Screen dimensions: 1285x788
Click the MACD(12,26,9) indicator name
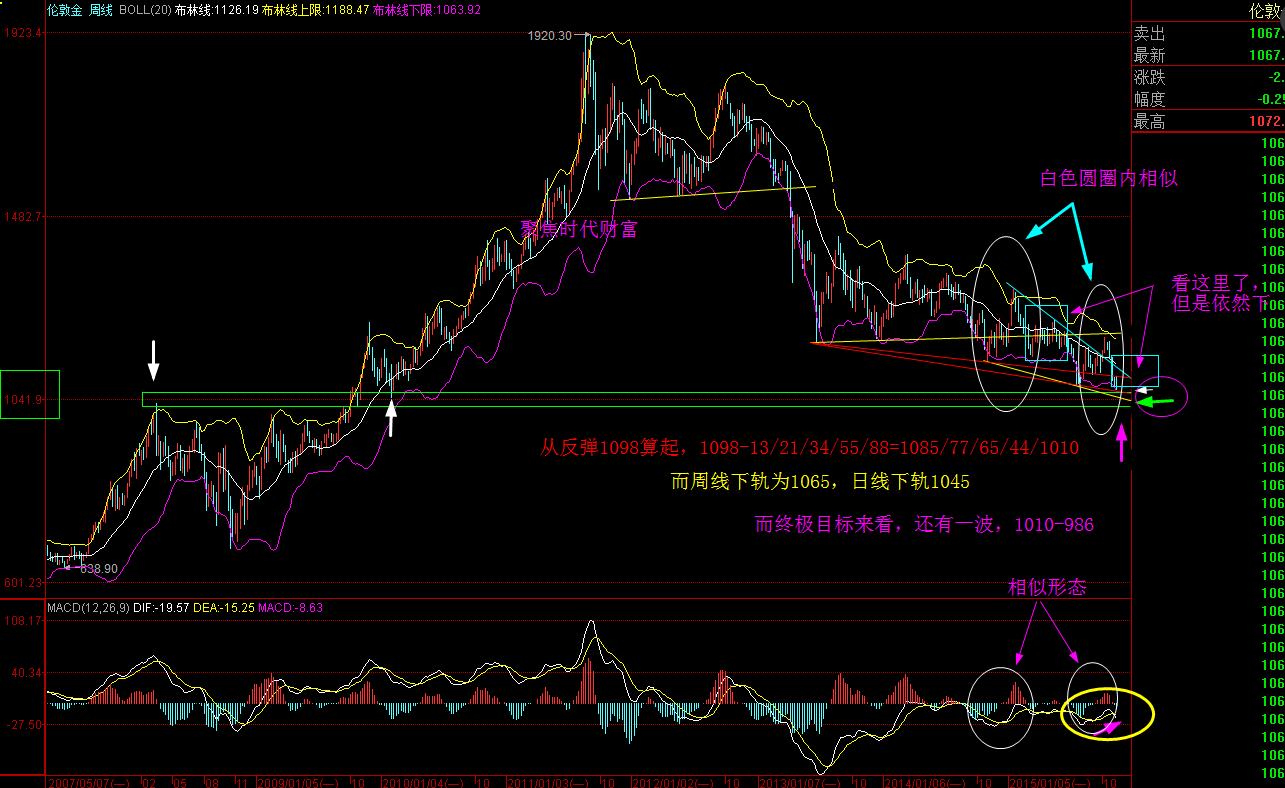87,607
